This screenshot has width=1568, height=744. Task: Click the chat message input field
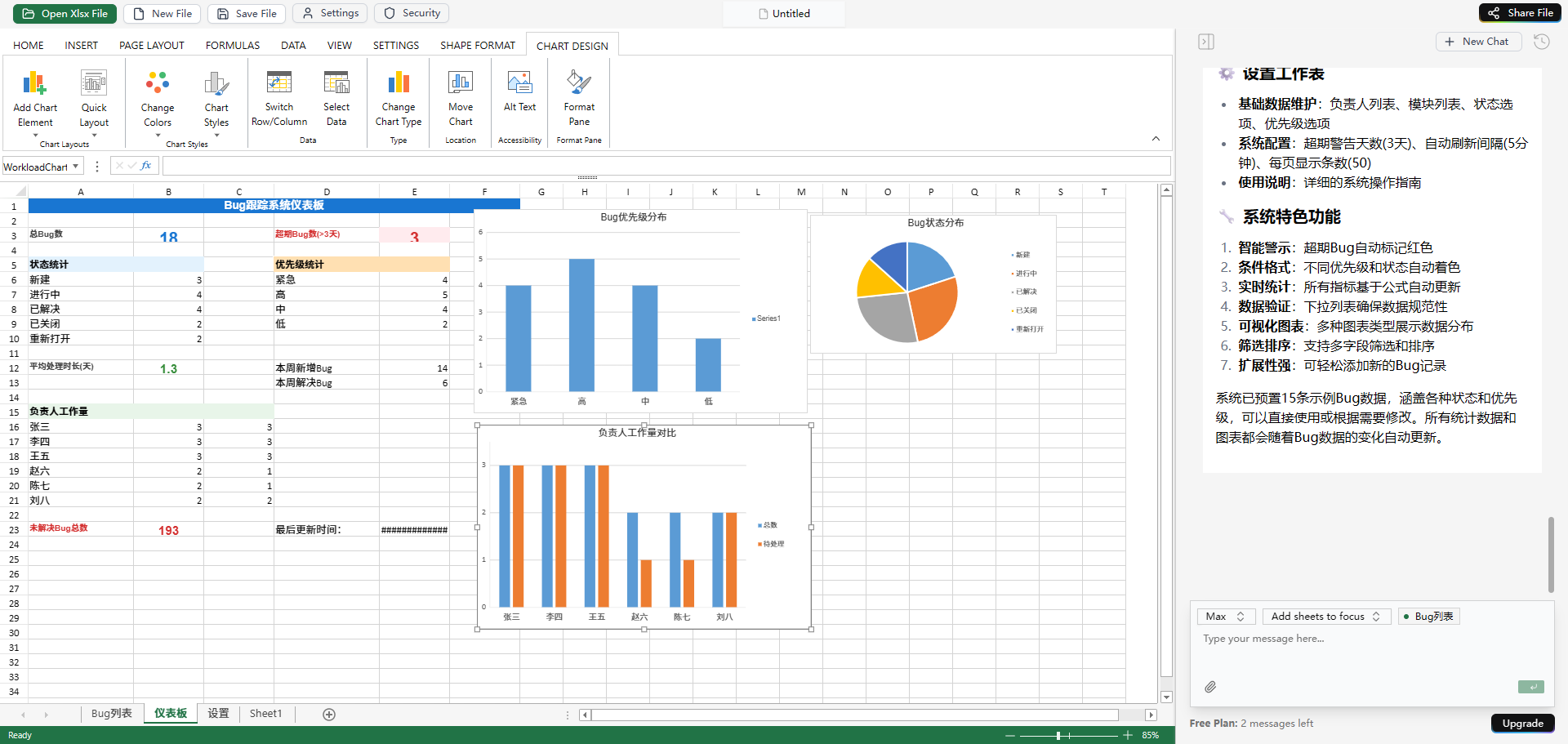(x=1372, y=653)
